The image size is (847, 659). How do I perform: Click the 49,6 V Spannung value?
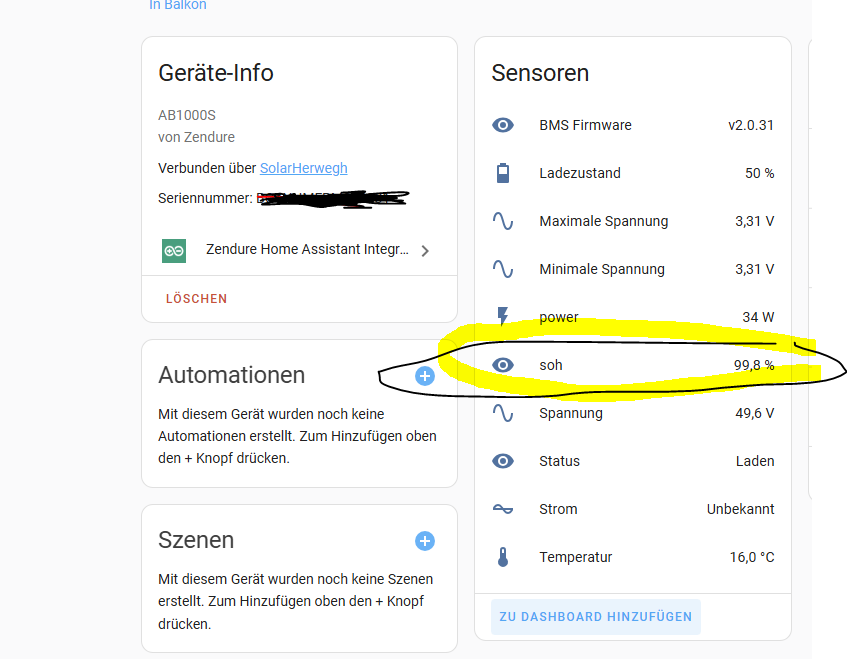point(755,413)
